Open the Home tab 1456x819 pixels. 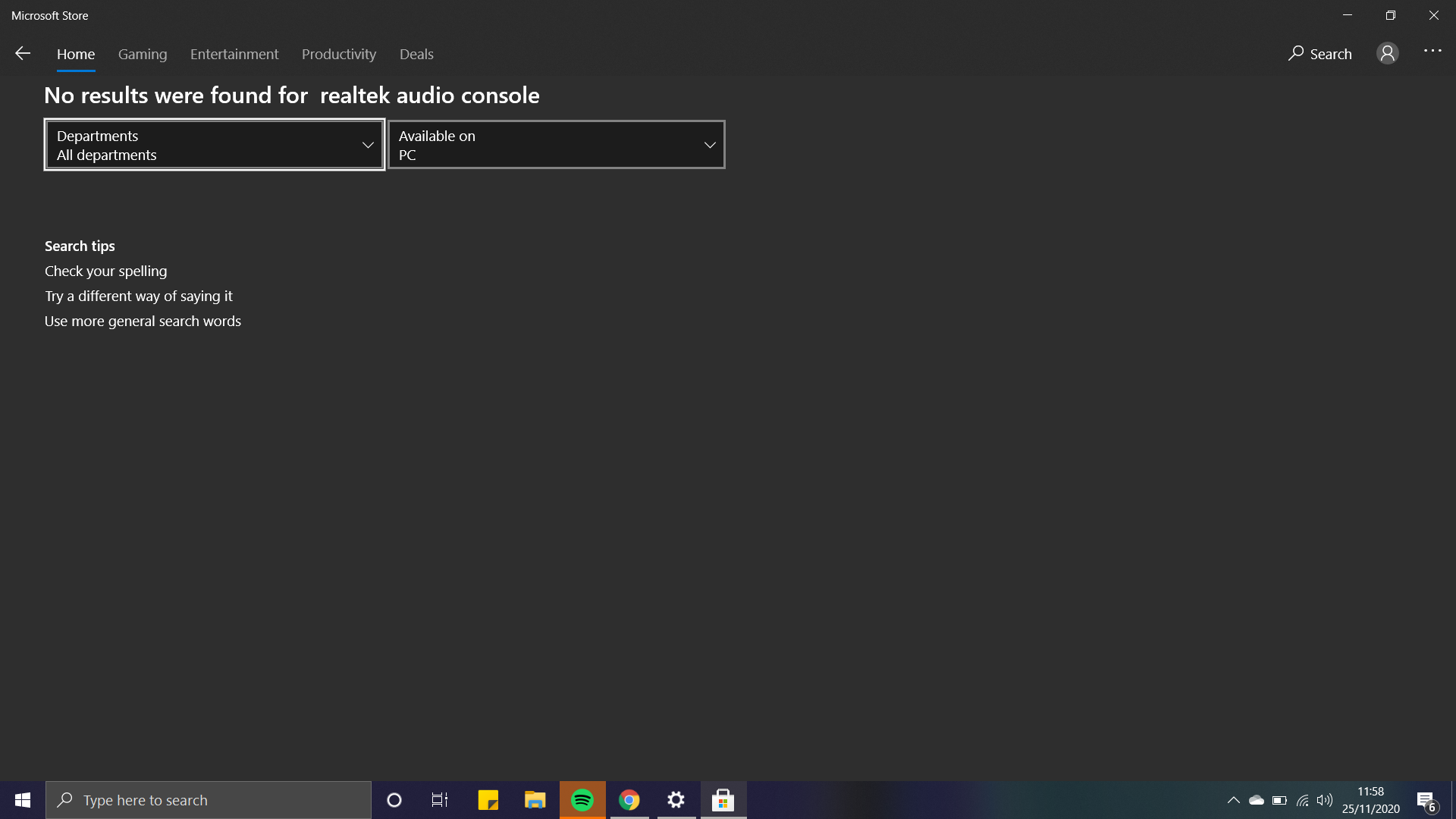76,54
